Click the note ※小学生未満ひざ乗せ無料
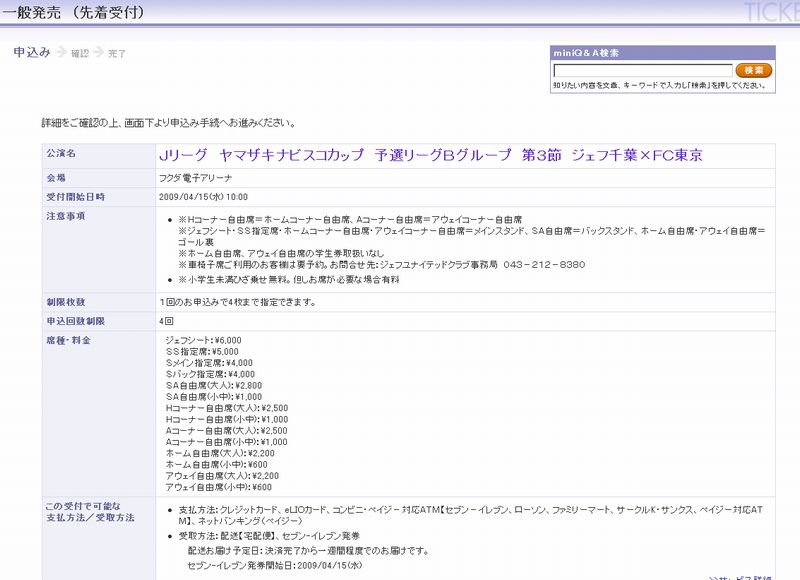 coord(289,280)
